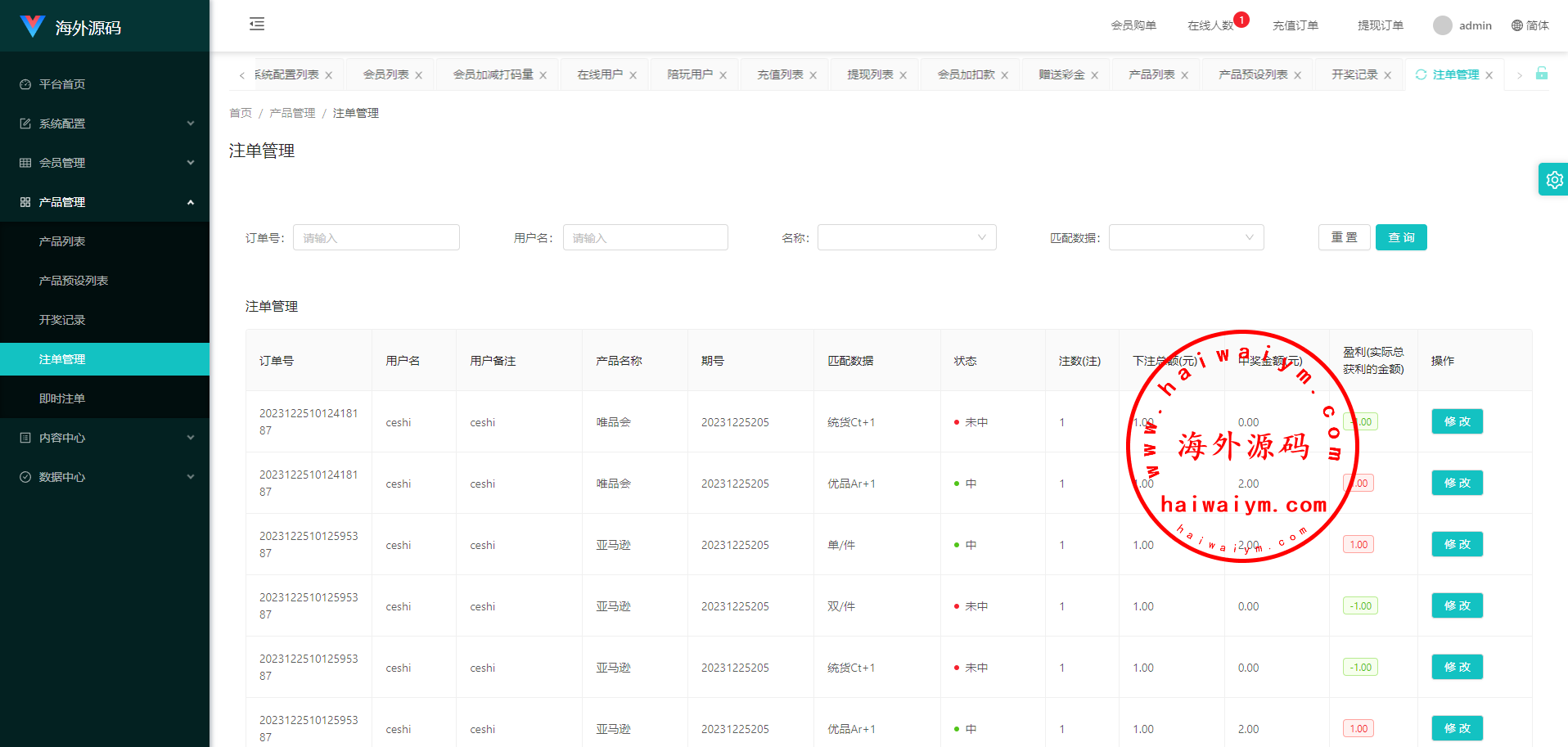Click 修改 for the first 唯品会 order
Screen dimensions: 1568x747
[x=1457, y=421]
